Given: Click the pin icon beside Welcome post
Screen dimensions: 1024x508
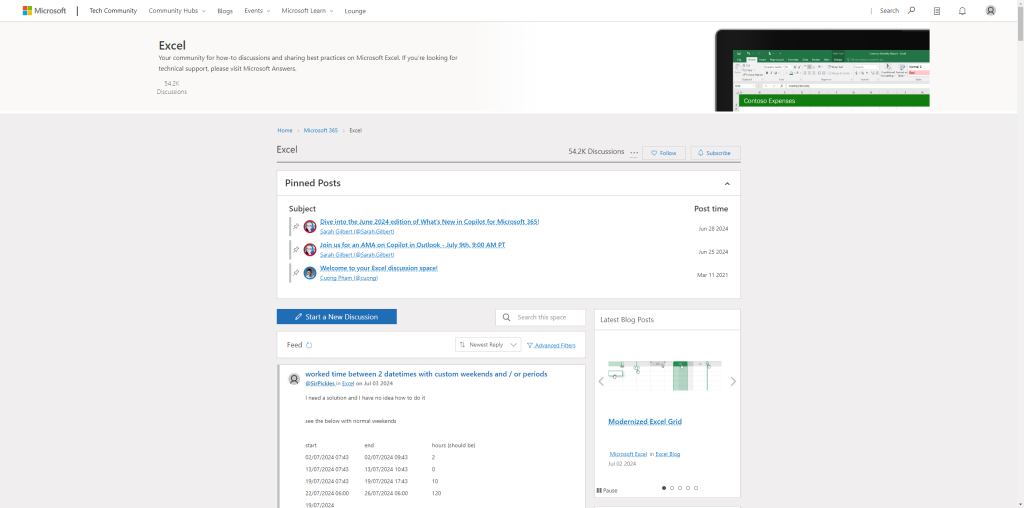Looking at the screenshot, I should tap(296, 273).
